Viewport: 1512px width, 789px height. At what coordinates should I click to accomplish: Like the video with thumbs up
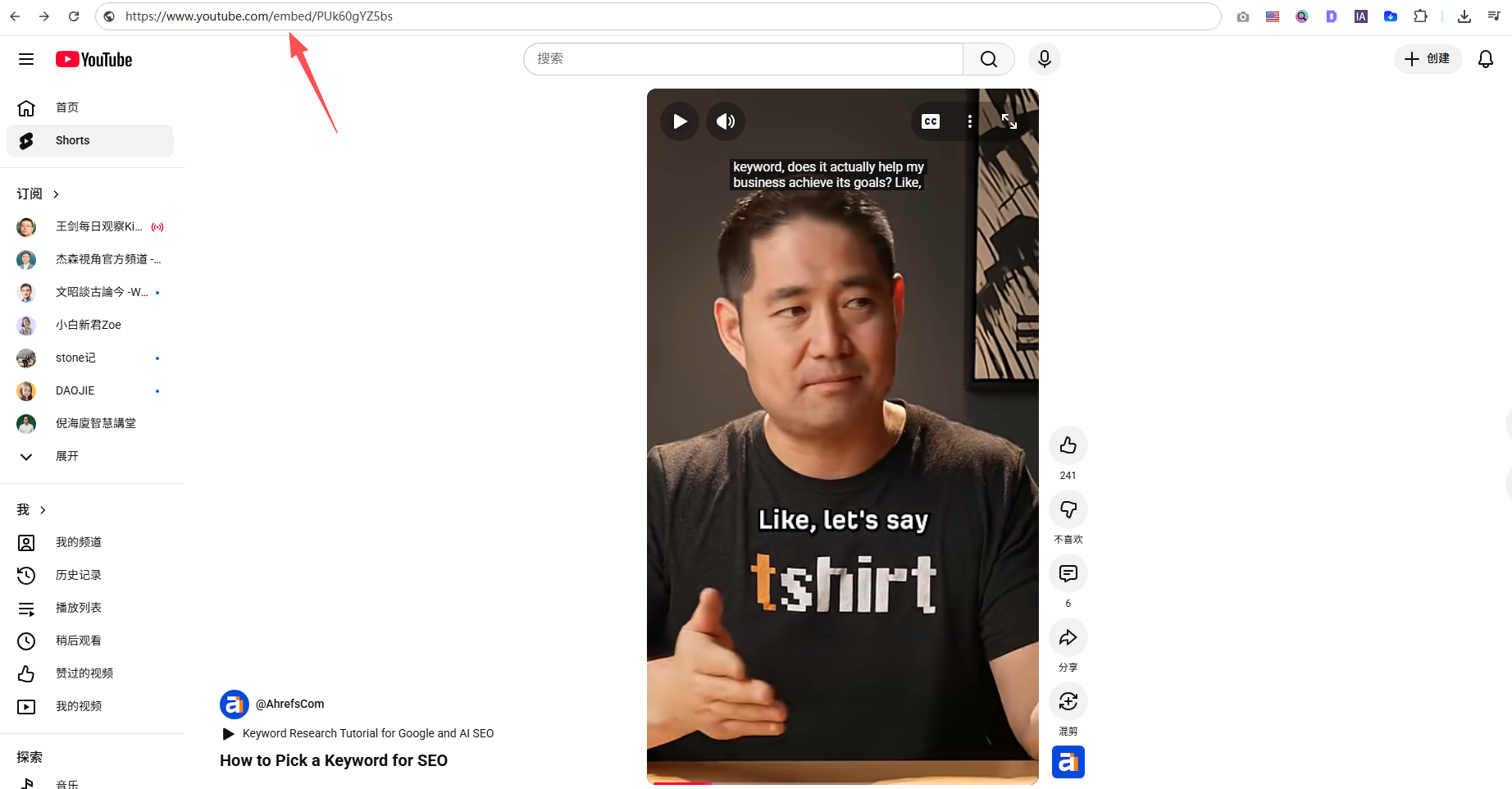1068,445
